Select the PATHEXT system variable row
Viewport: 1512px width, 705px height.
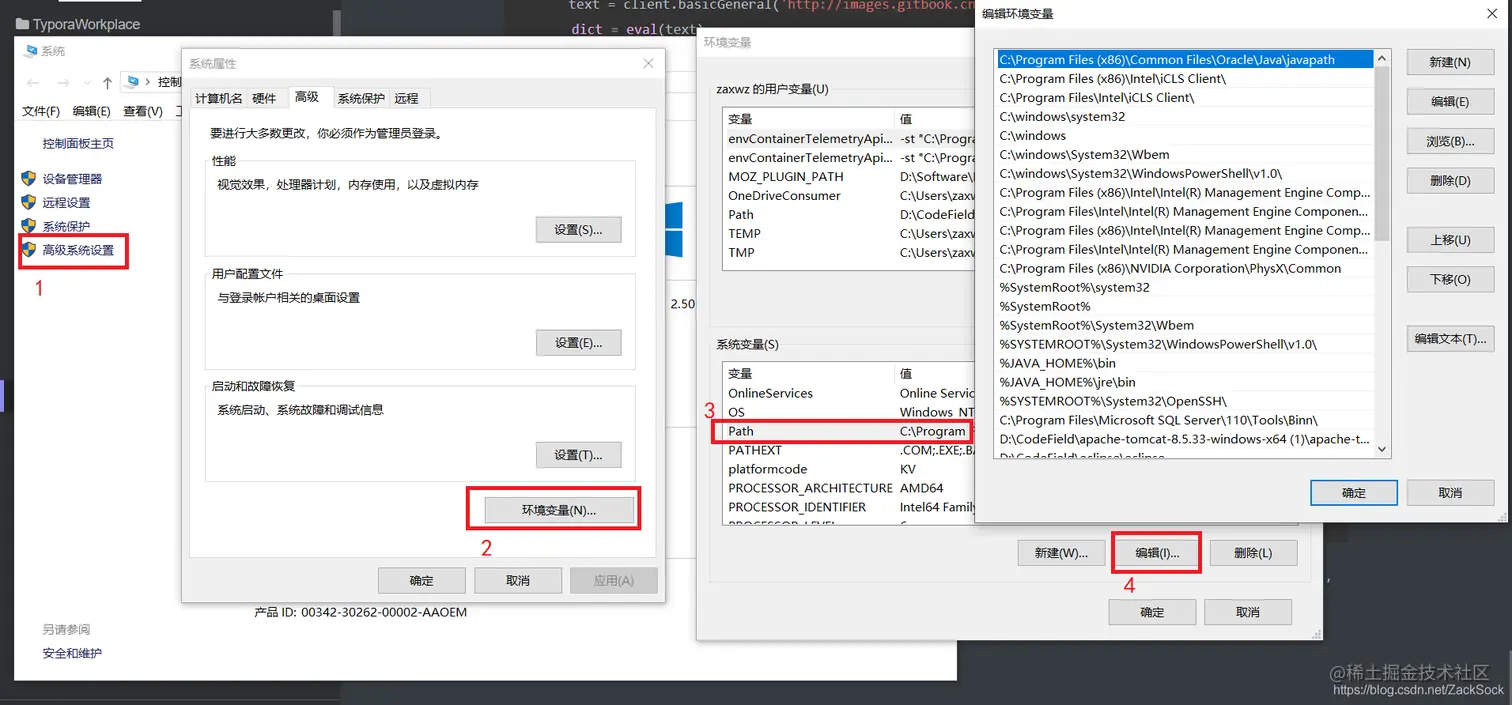pyautogui.click(x=848, y=450)
